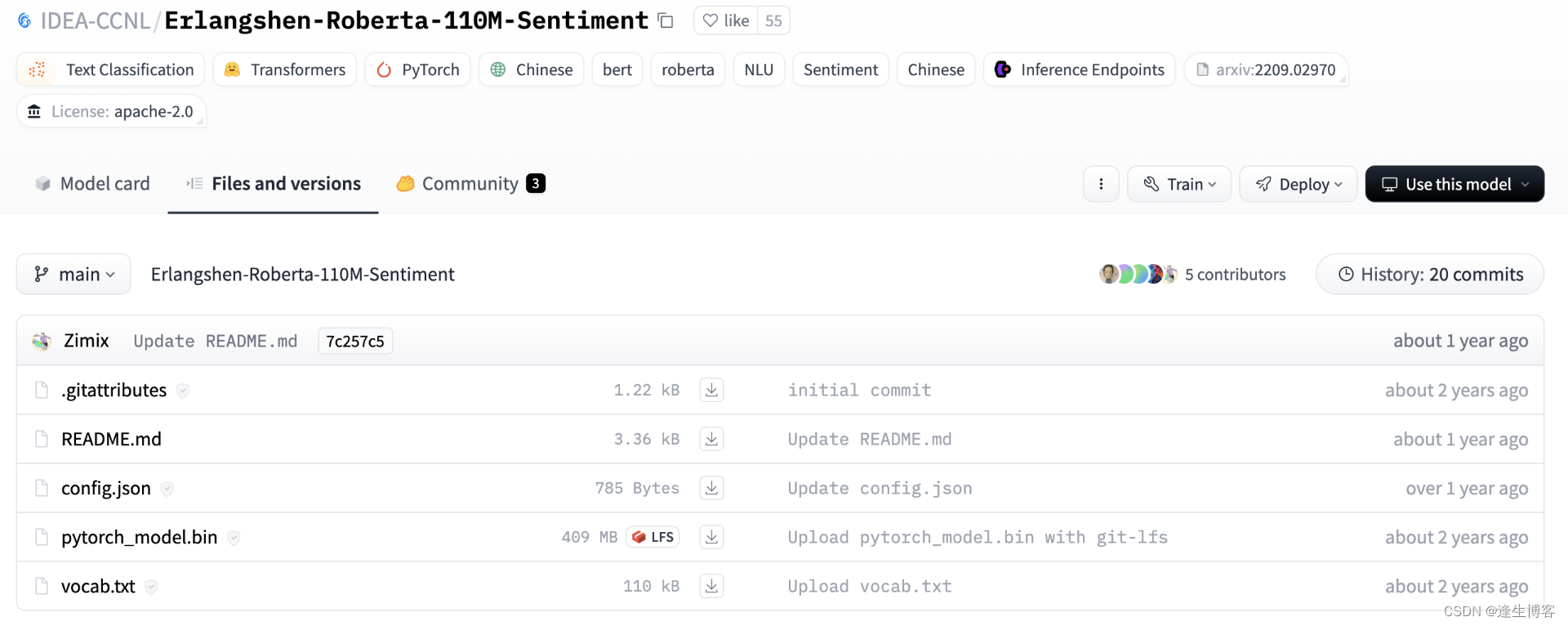This screenshot has height=626, width=1568.
Task: Download the config.json file
Action: coord(712,489)
